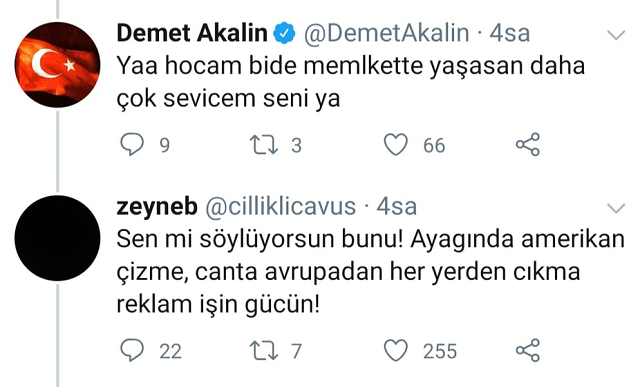Open Demet Akalin display name profile
The image size is (640, 387).
tap(192, 33)
